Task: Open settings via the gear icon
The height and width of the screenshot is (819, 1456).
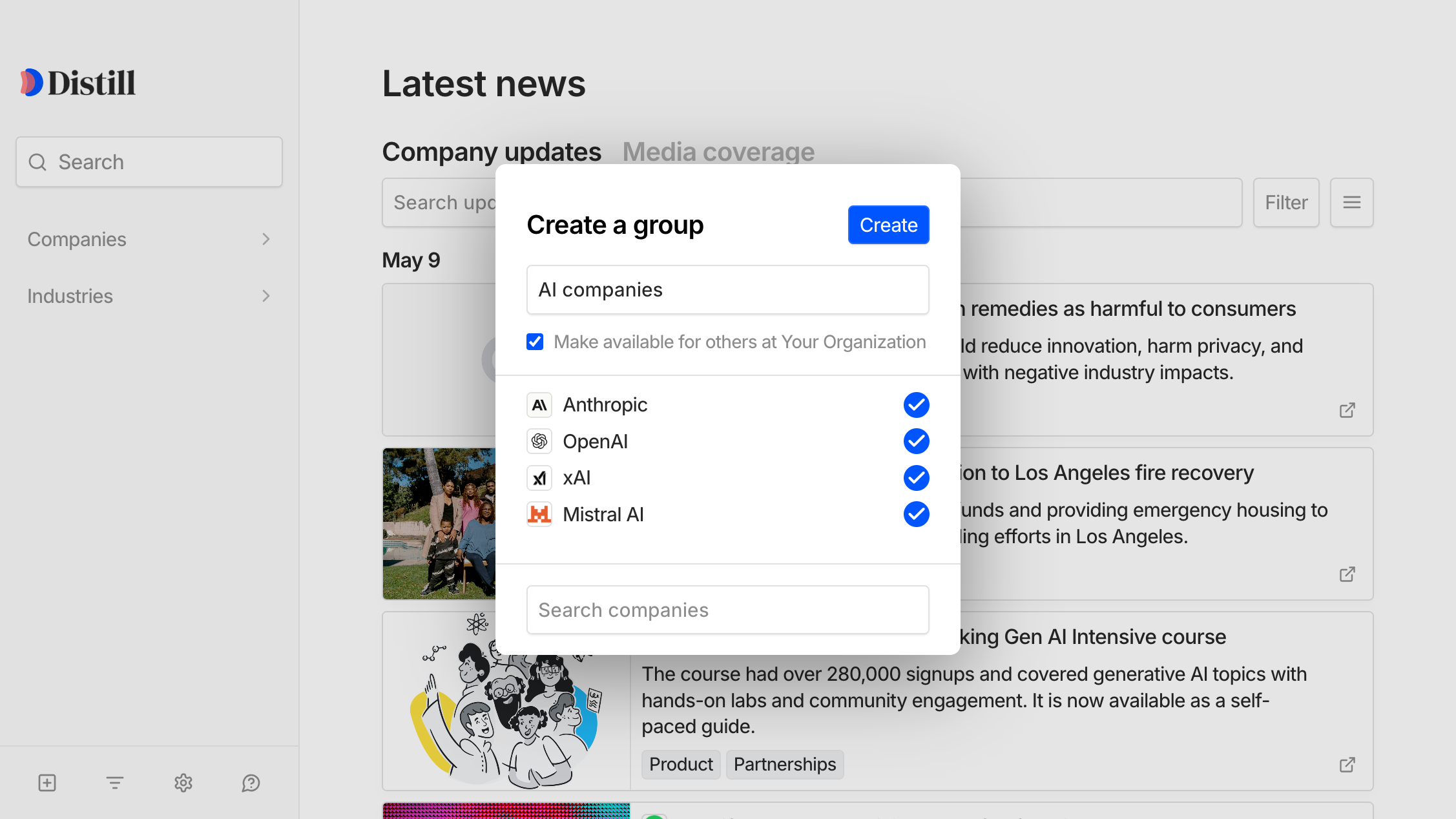Action: pos(183,783)
